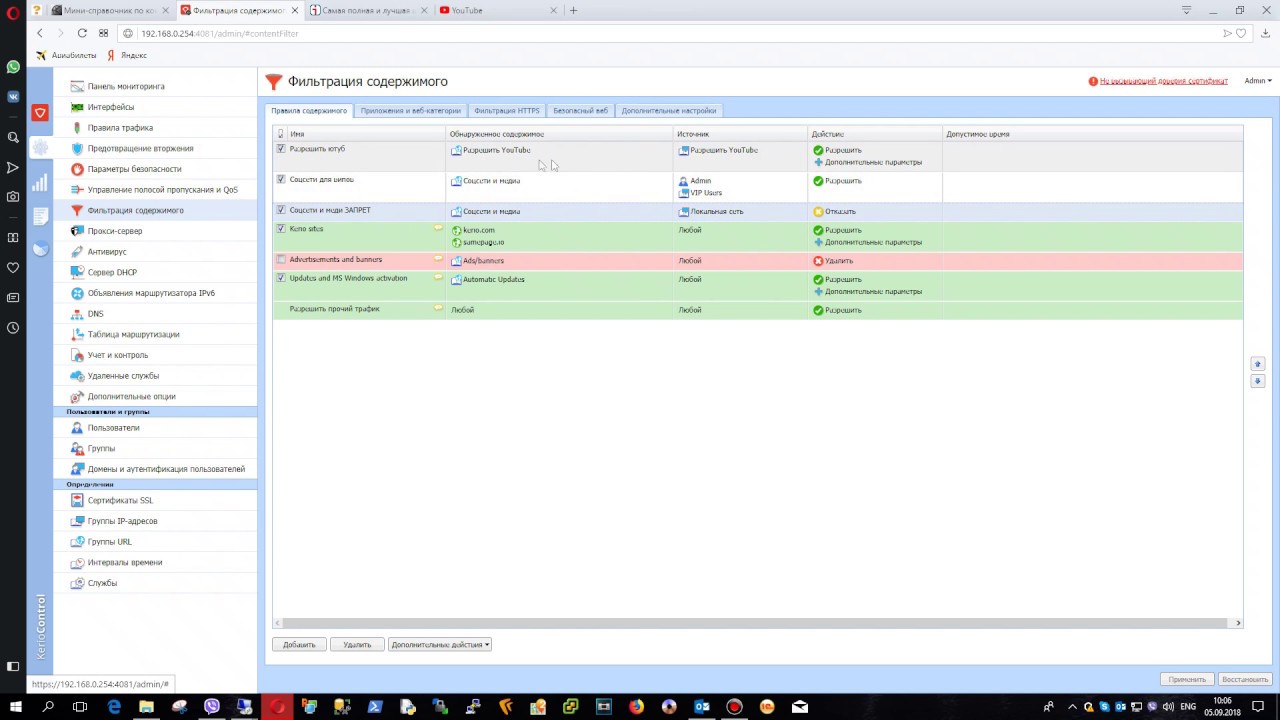The height and width of the screenshot is (720, 1280).
Task: Open Windows Task View button
Action: point(80,707)
